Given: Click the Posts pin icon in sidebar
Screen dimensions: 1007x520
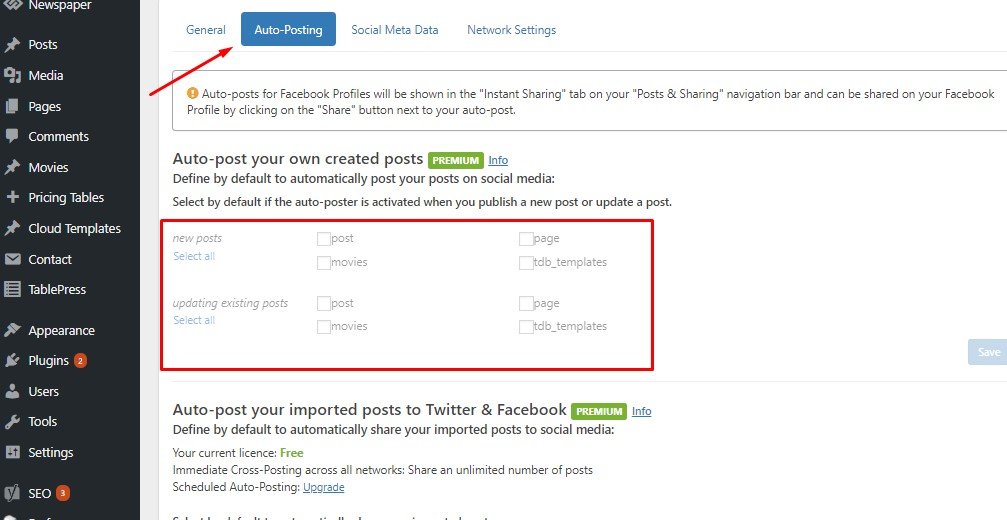Looking at the screenshot, I should pos(12,45).
